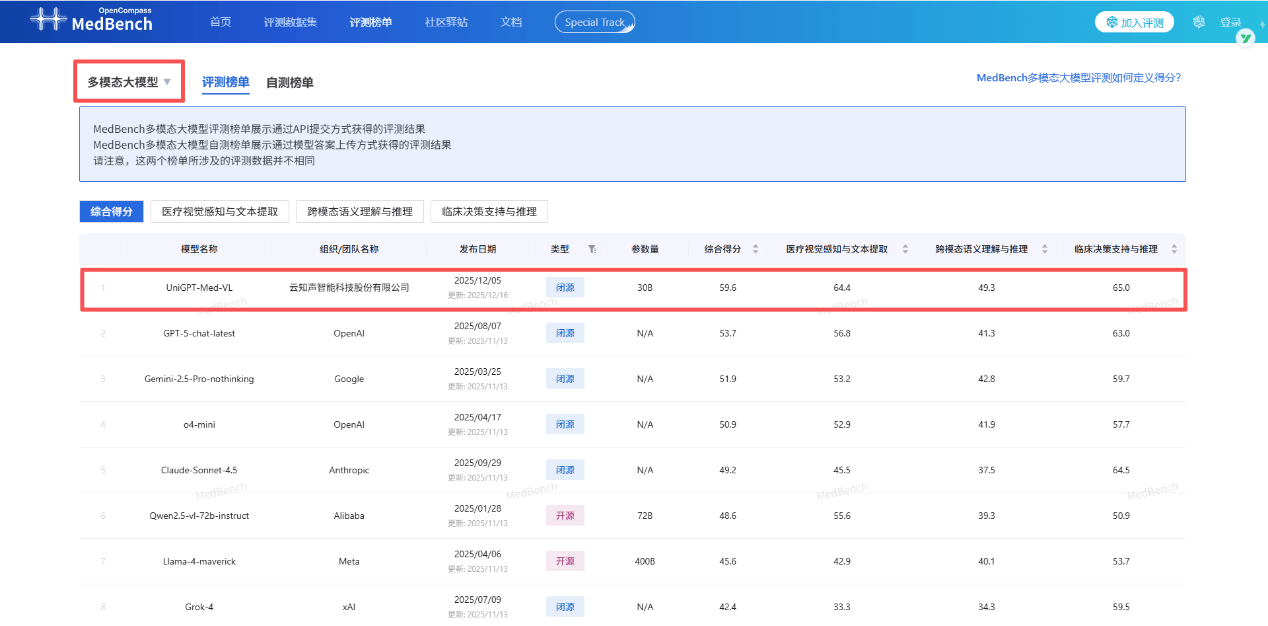Click the 开源 tag on the Qwen2.5 row
1268x626 pixels.
(x=565, y=515)
